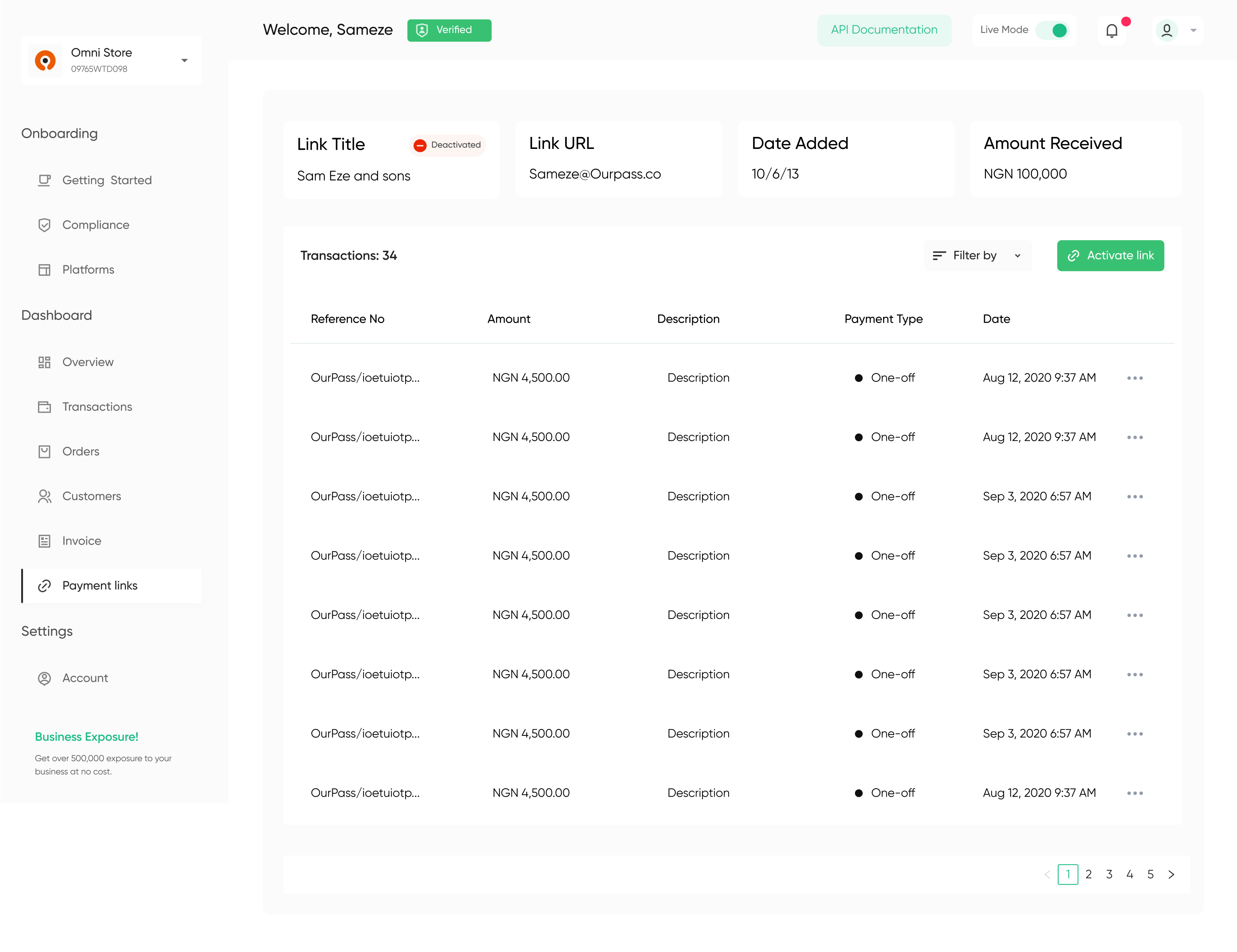Screen dimensions: 1237x952
Task: Expand the profile menu caret
Action: [1193, 30]
